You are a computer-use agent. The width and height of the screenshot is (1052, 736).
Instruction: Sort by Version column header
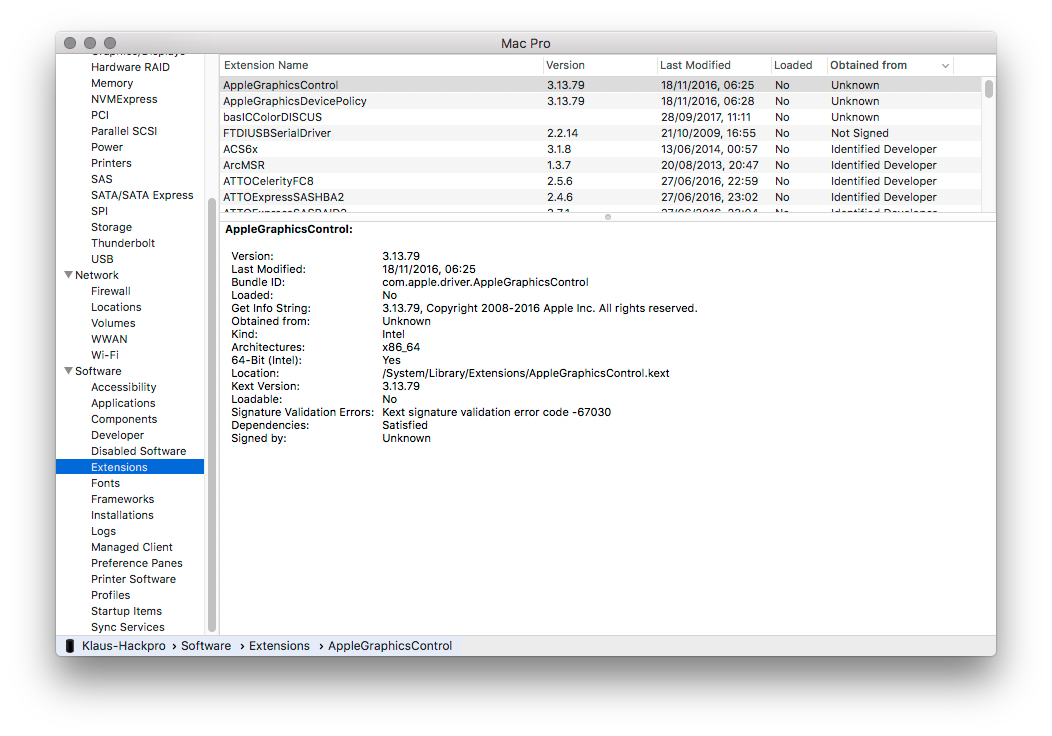(x=600, y=66)
